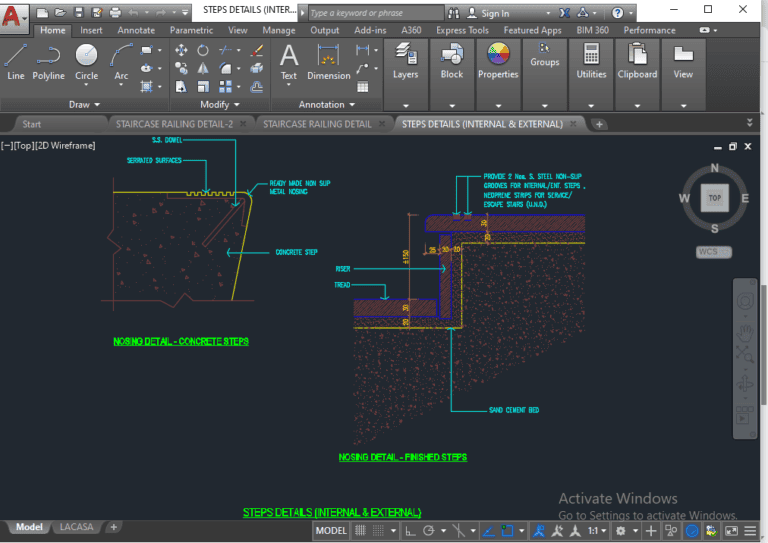Screen dimensions: 768x543
Task: Open the Block panel dropdown
Action: [x=452, y=106]
